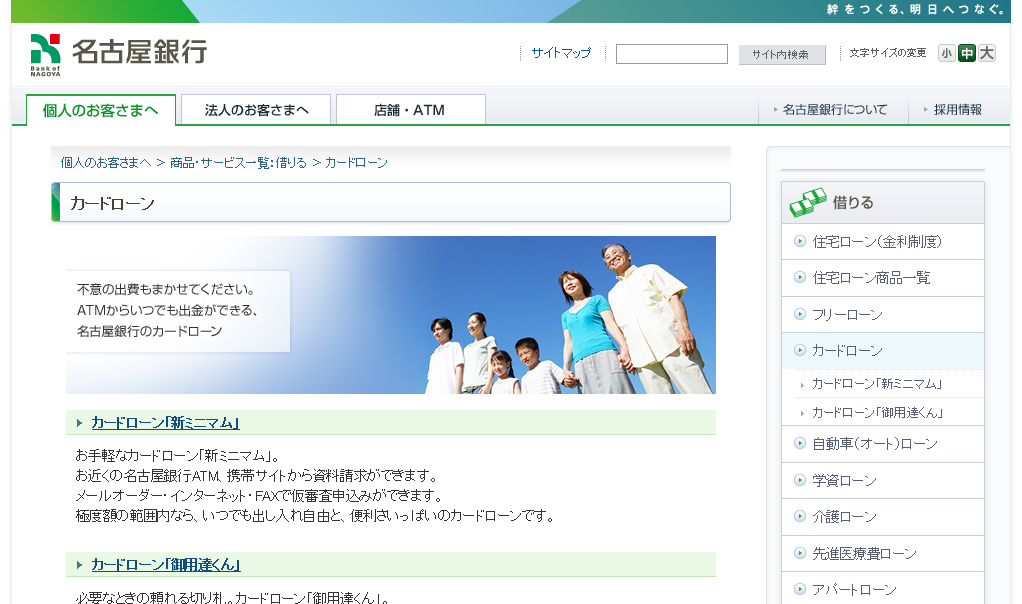1022x604 pixels.
Task: Click the text お手軽なカードローン「新ミニマム」。
Action: click(x=178, y=455)
